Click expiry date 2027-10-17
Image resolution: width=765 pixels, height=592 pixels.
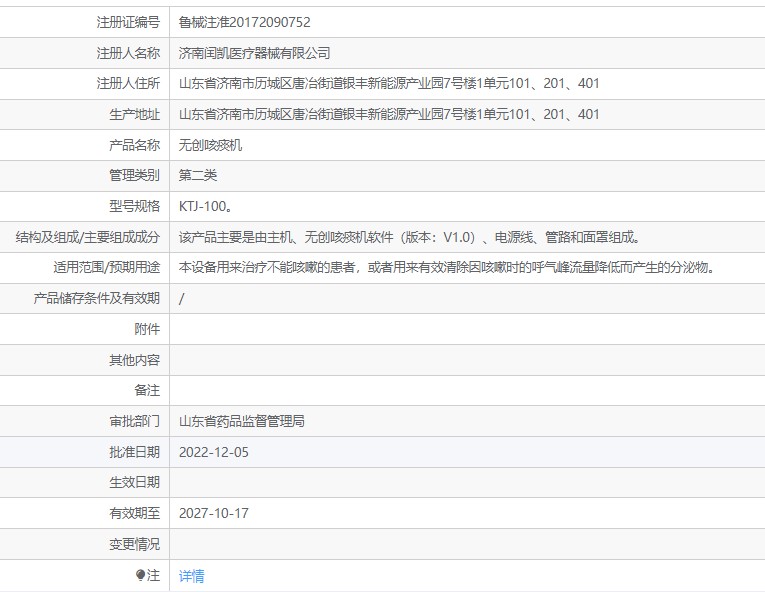point(214,513)
